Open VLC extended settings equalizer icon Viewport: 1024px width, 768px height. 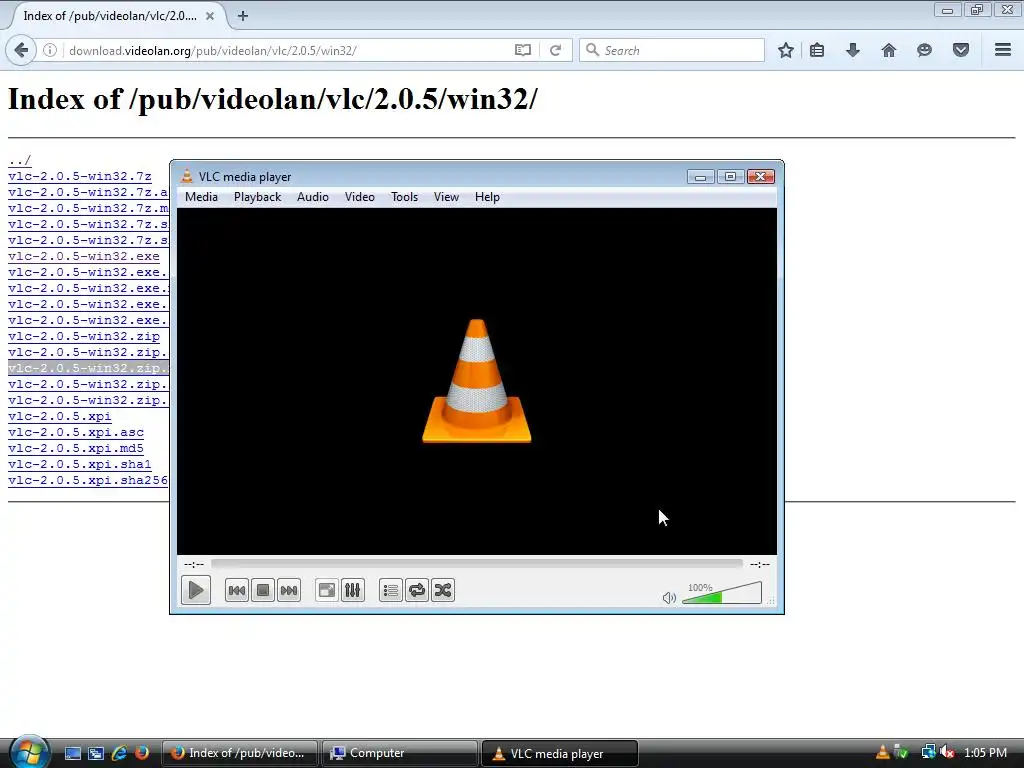[x=353, y=590]
